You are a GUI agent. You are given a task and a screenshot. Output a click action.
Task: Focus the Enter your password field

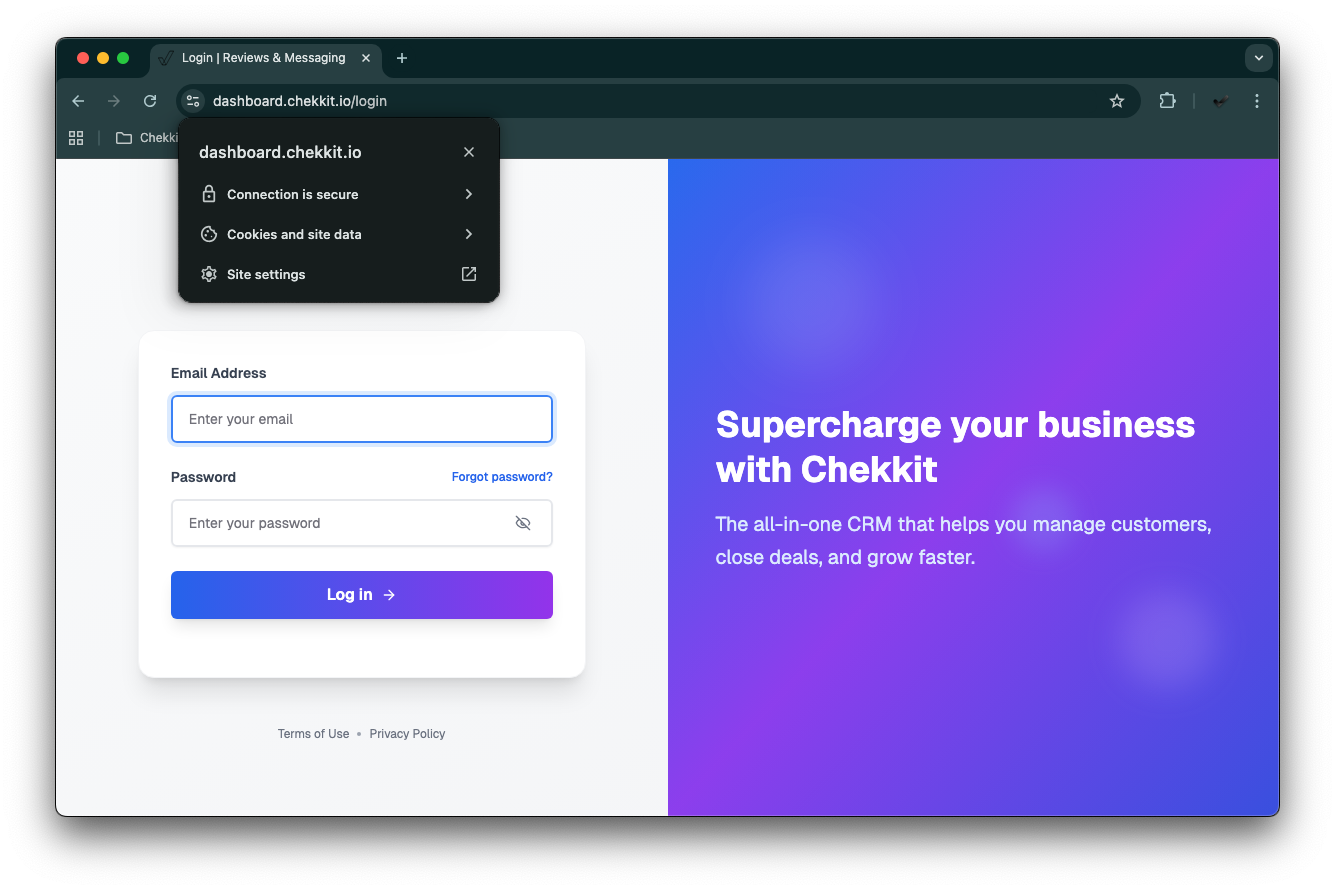(362, 523)
